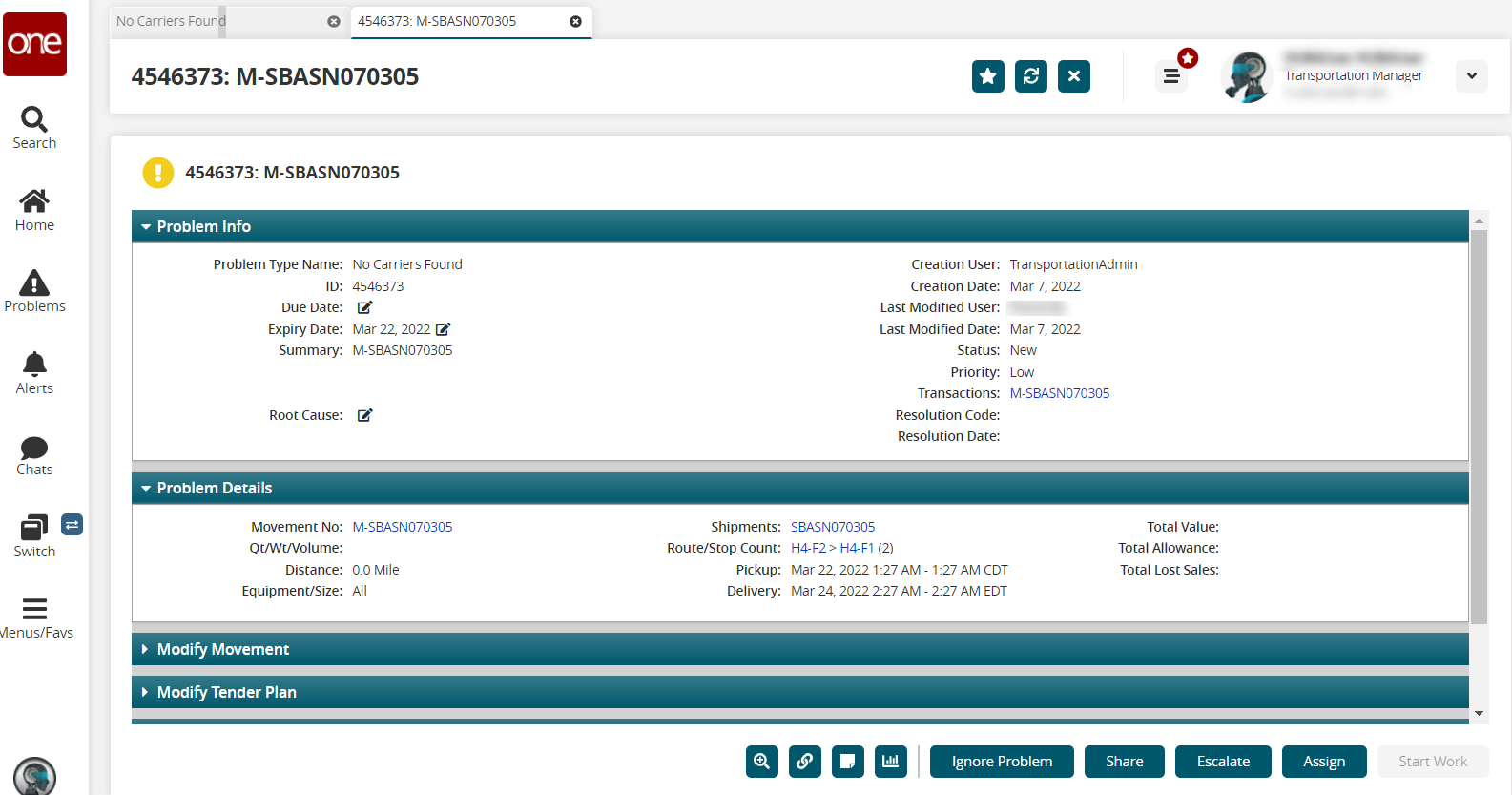Open the Chats sidebar icon
This screenshot has width=1512, height=795.
(34, 455)
